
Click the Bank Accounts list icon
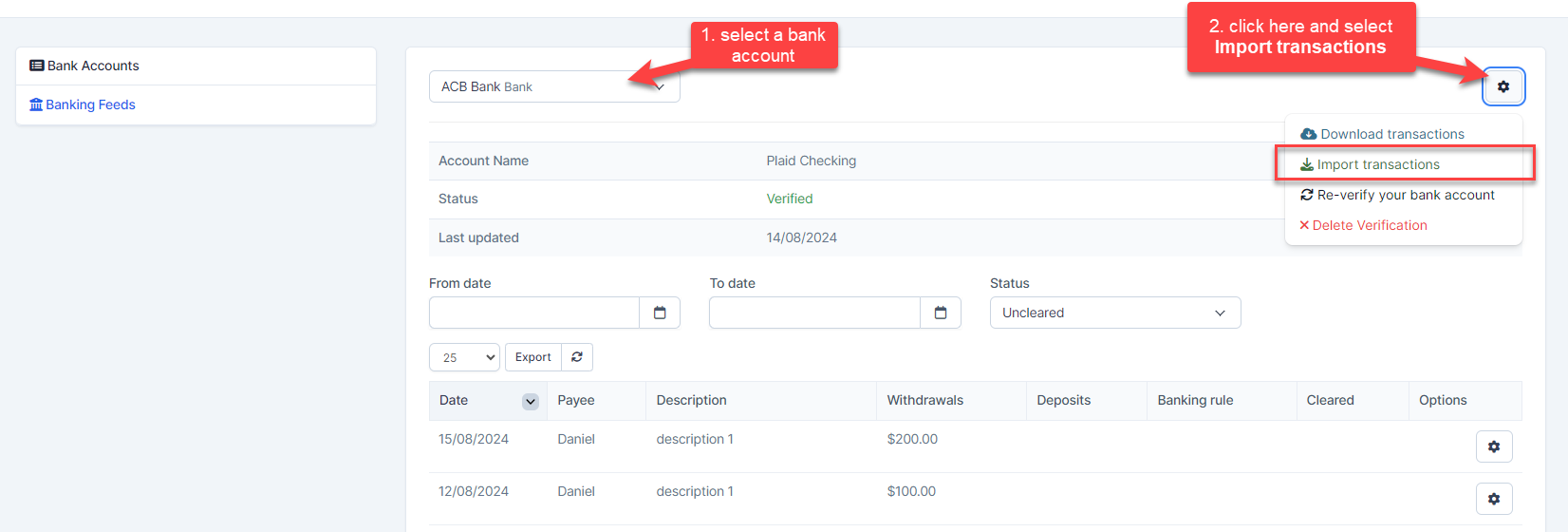(37, 66)
